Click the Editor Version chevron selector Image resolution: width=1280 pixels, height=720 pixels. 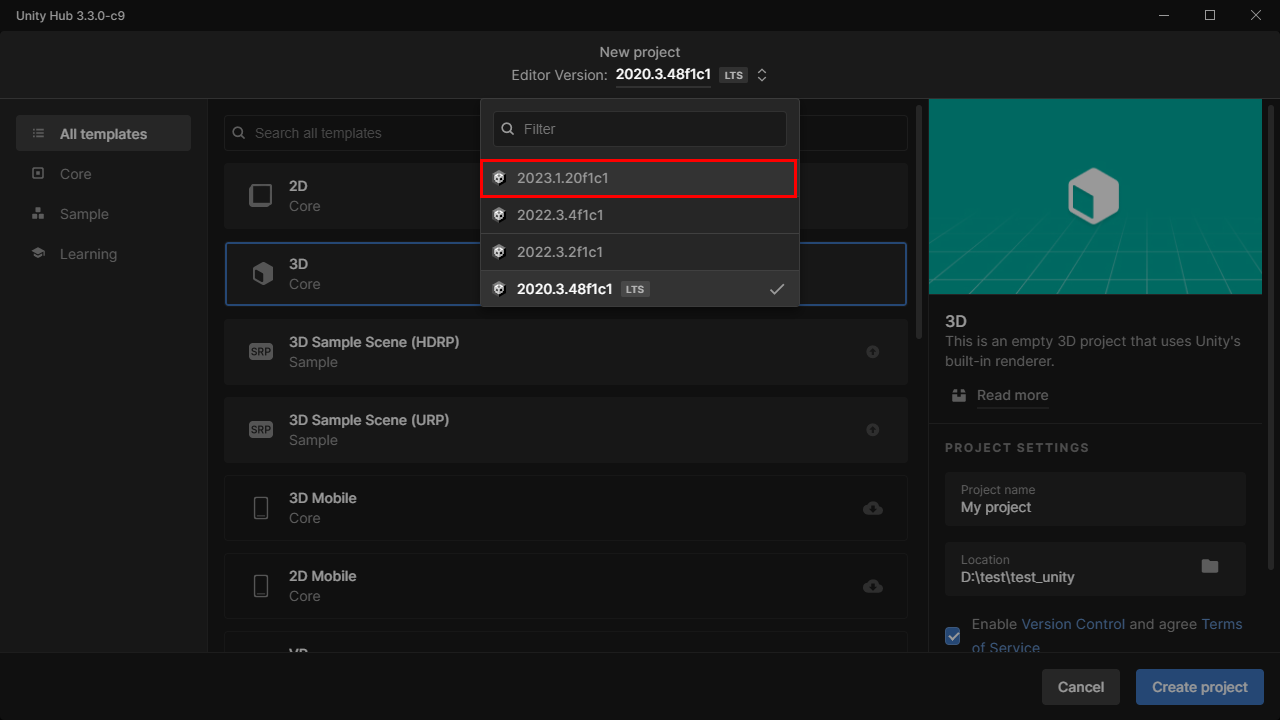pyautogui.click(x=761, y=74)
